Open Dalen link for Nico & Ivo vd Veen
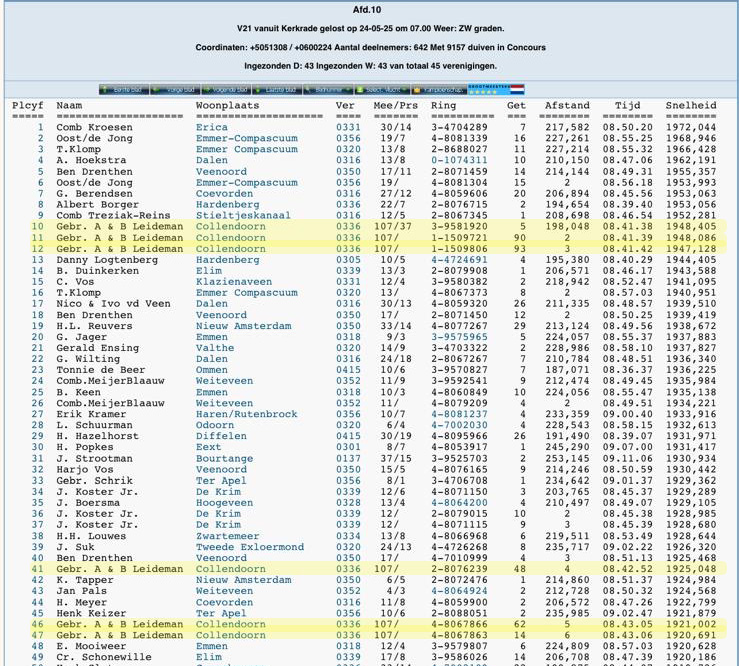 [x=212, y=304]
